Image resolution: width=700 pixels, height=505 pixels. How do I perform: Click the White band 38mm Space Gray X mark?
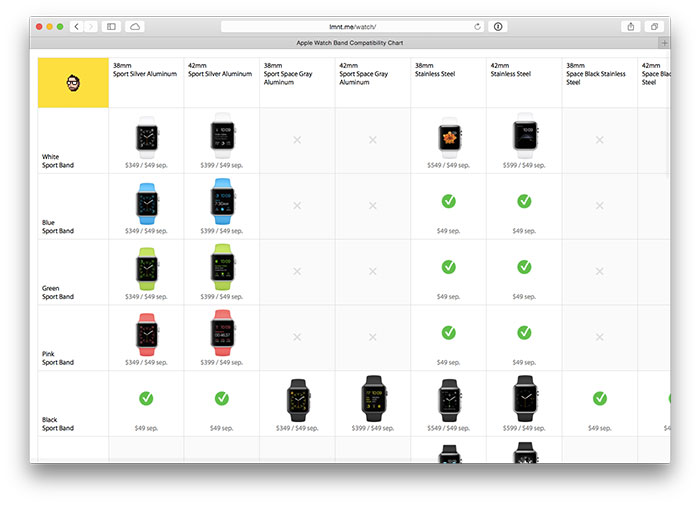tap(297, 140)
